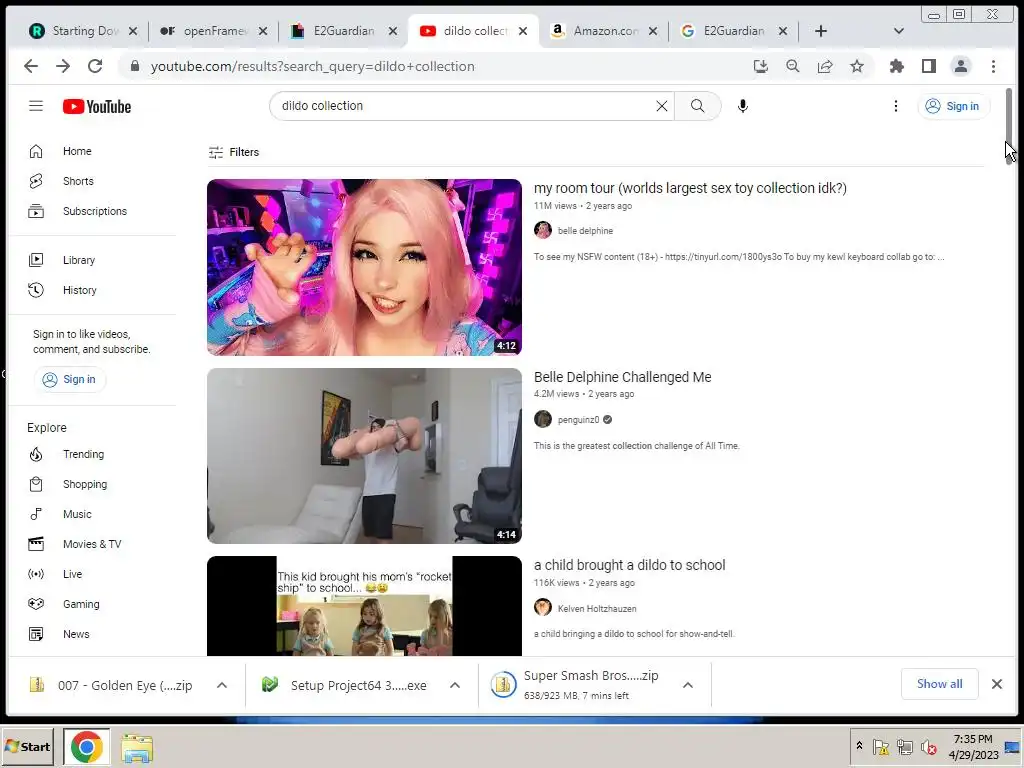Viewport: 1024px width, 768px height.
Task: Click the address bar URL field
Action: pyautogui.click(x=431, y=66)
